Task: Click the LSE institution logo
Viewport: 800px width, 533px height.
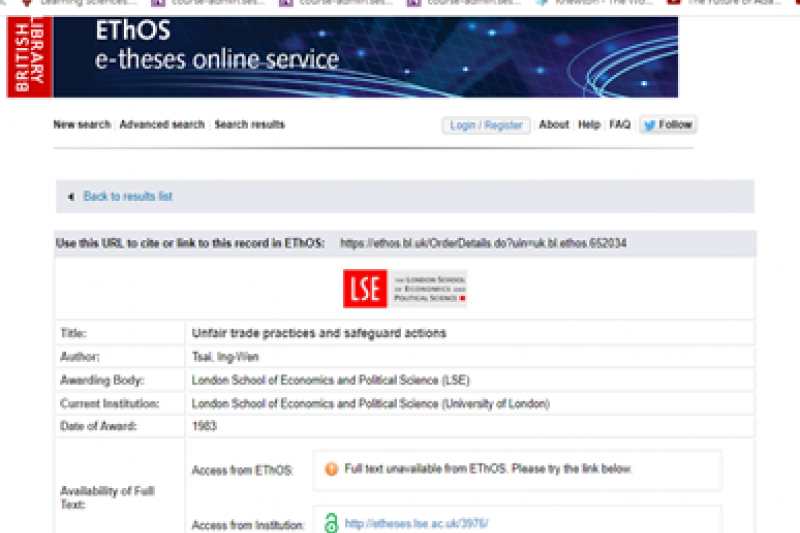Action: [405, 289]
